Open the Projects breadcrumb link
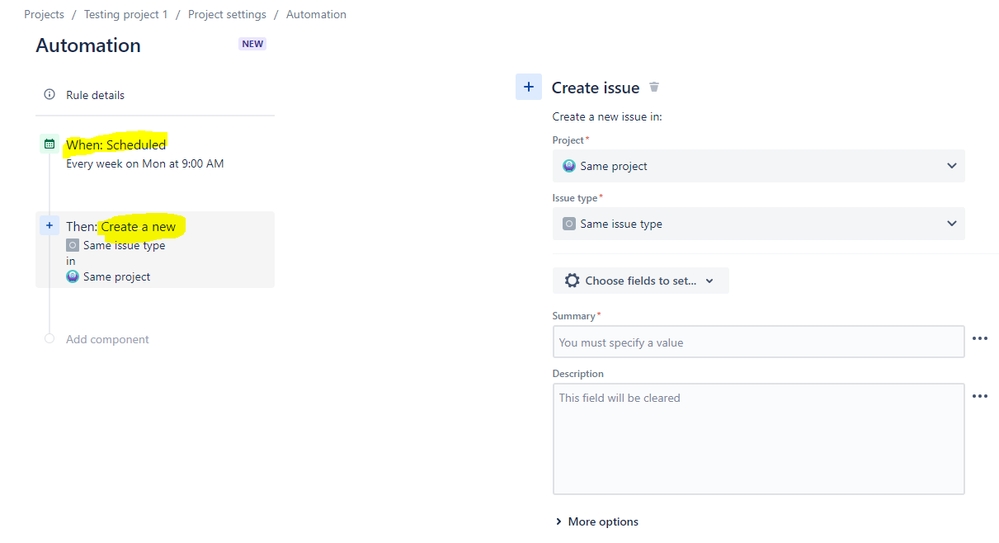This screenshot has width=999, height=543. (44, 14)
